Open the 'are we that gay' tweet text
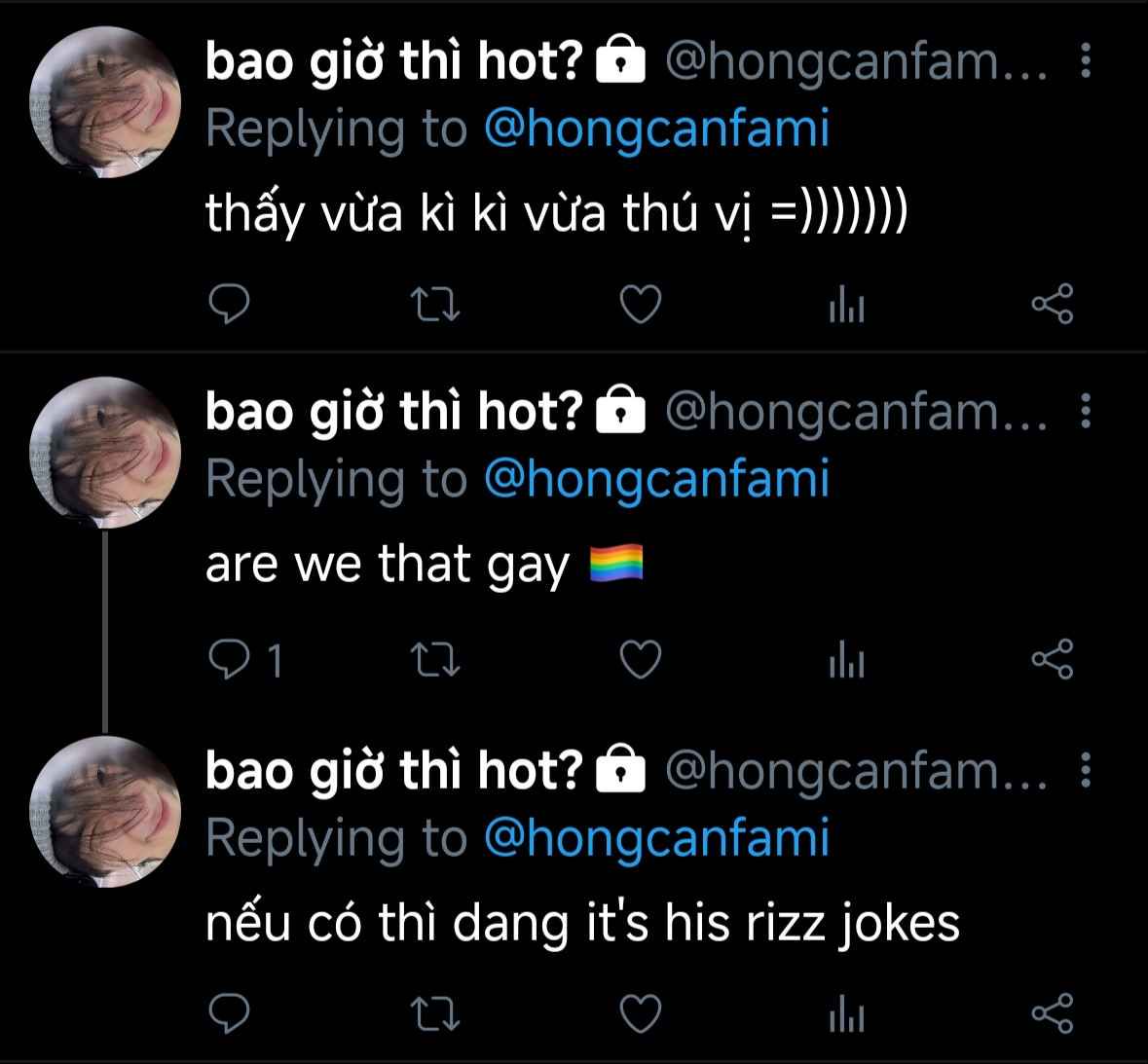Image resolution: width=1148 pixels, height=1064 pixels. (387, 565)
